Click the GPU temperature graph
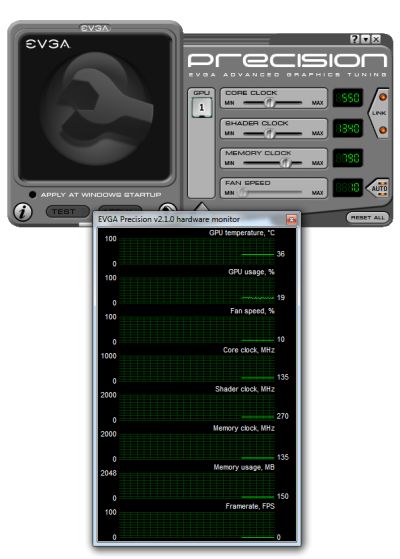Viewport: 400px width, 559px height. tap(196, 251)
